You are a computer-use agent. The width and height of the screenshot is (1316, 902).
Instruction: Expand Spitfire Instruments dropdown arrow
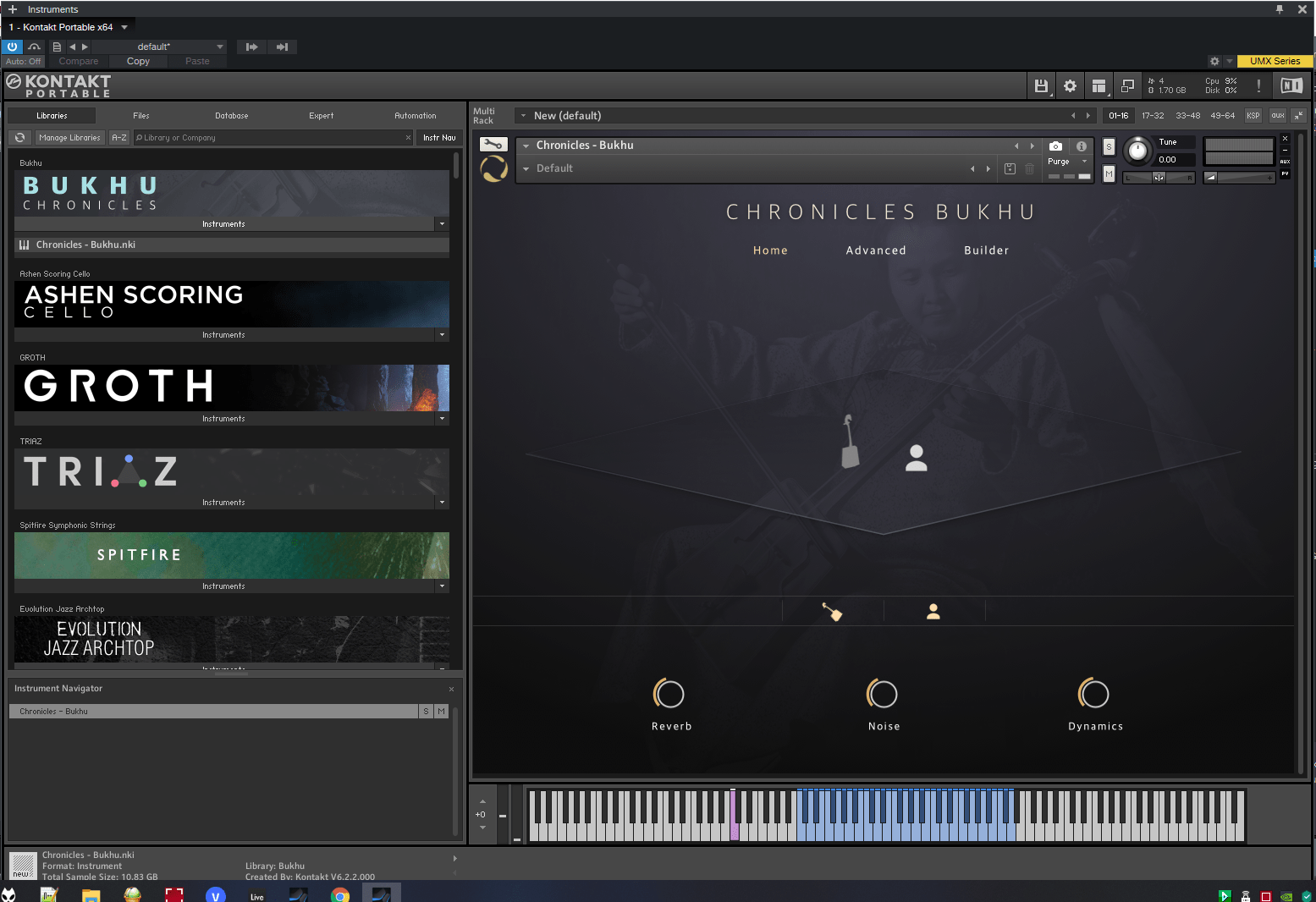pyautogui.click(x=442, y=586)
